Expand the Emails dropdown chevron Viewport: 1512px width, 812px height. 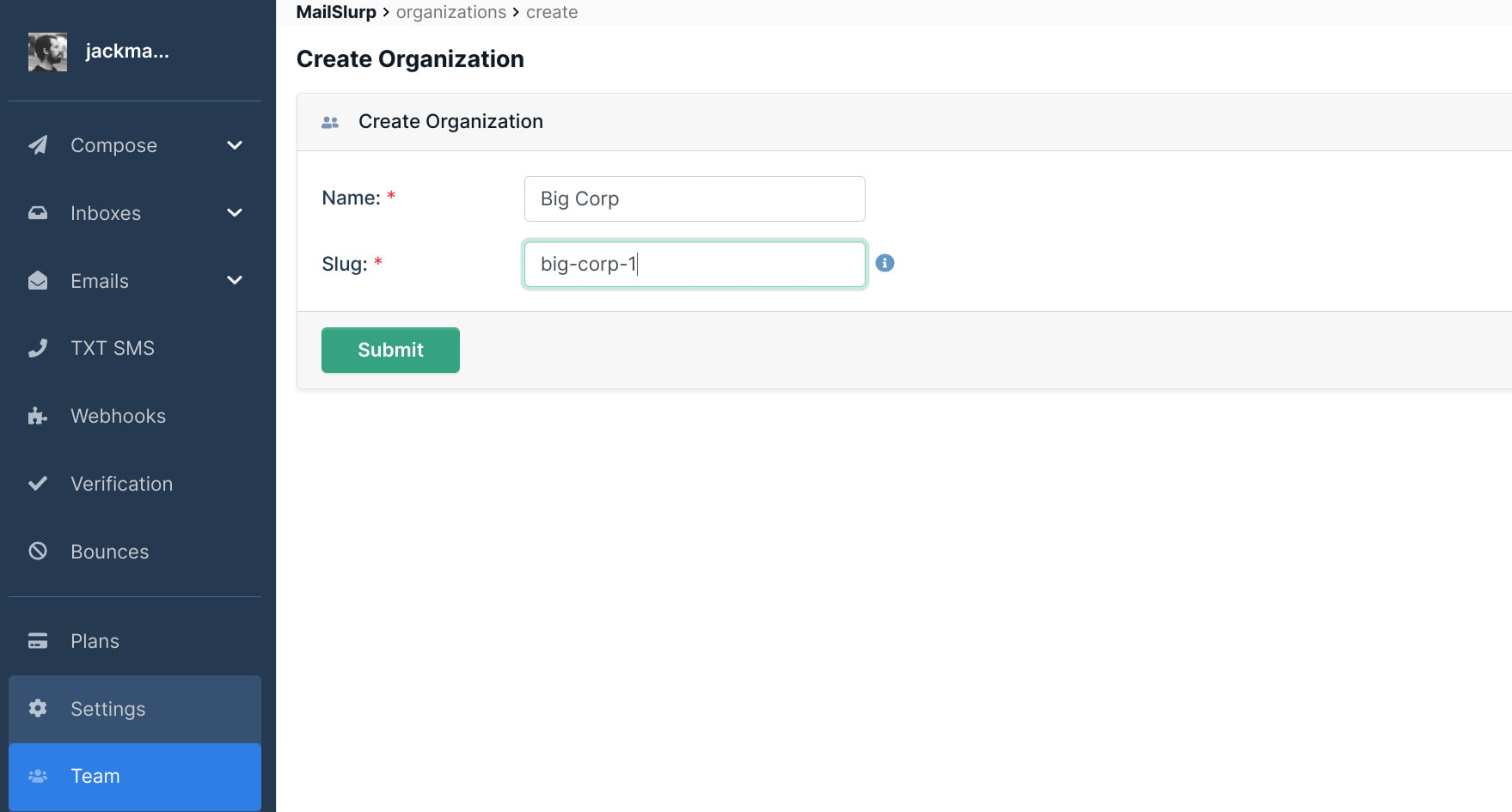point(235,281)
